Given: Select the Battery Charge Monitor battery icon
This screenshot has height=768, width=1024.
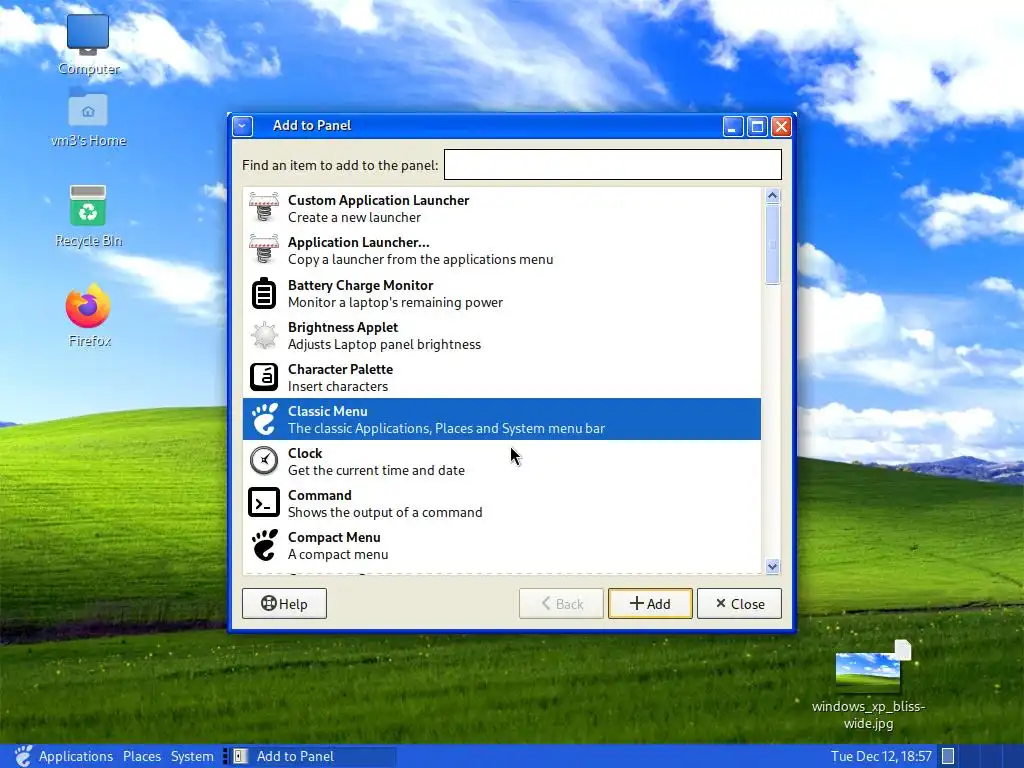Looking at the screenshot, I should [264, 293].
